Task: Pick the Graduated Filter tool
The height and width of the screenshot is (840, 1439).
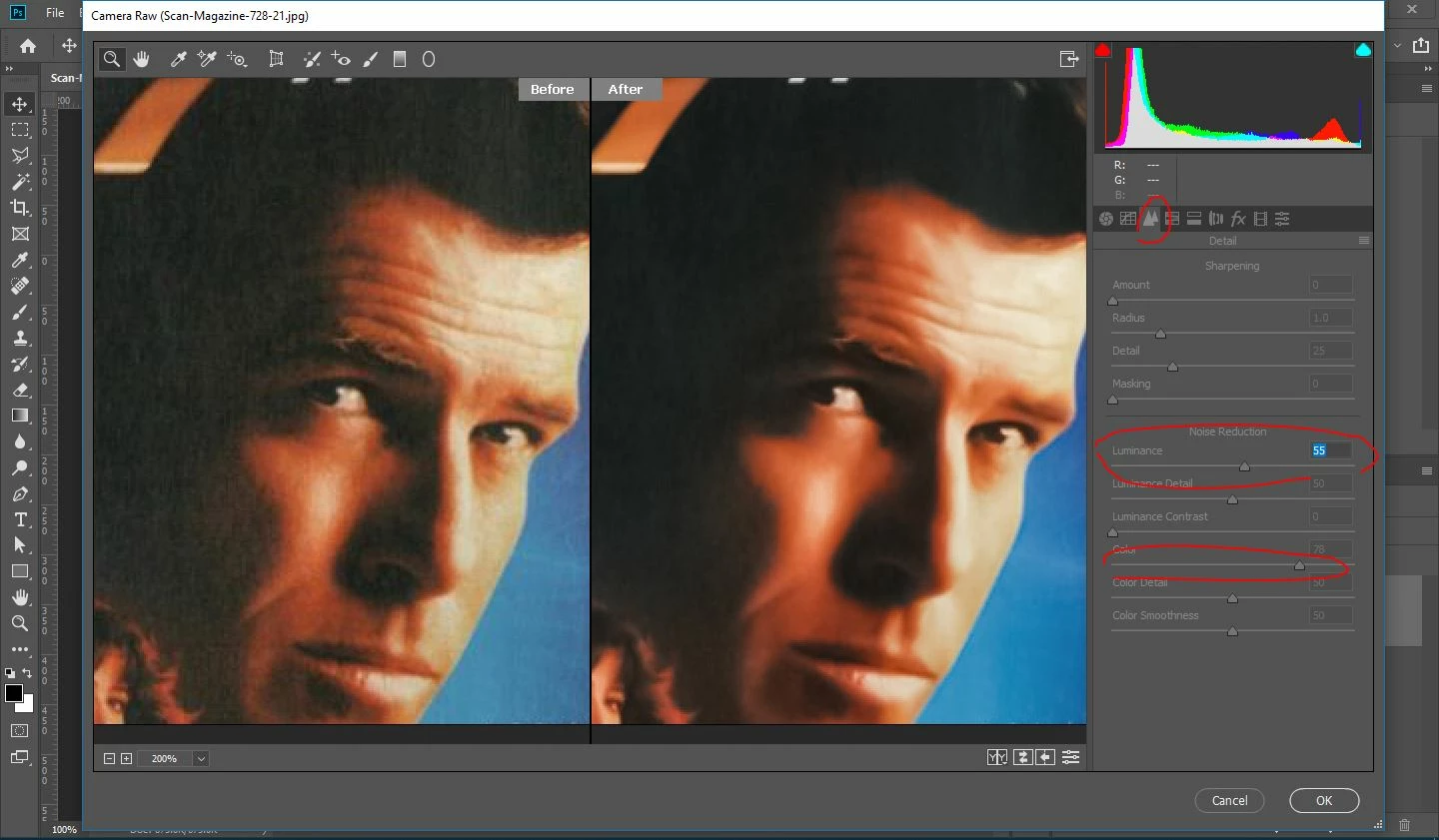Action: pyautogui.click(x=400, y=59)
